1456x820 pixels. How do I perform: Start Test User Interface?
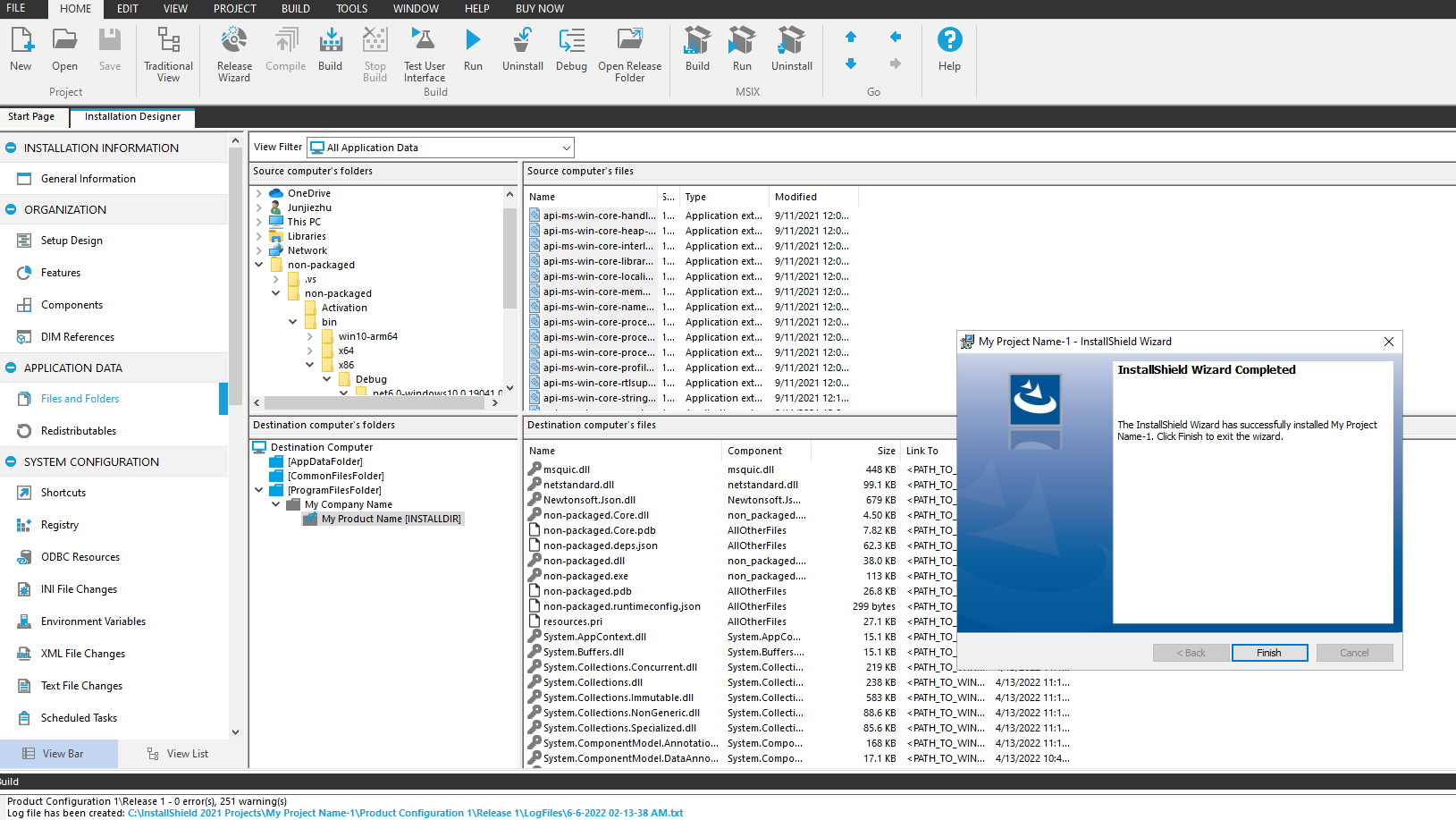tap(425, 55)
